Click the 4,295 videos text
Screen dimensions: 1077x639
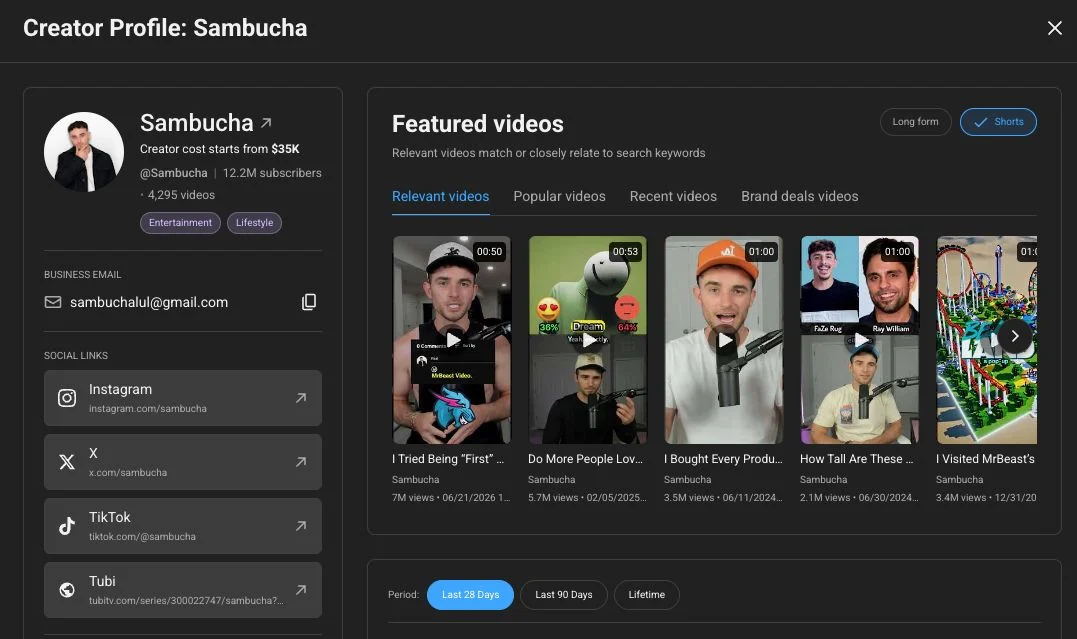tap(181, 195)
